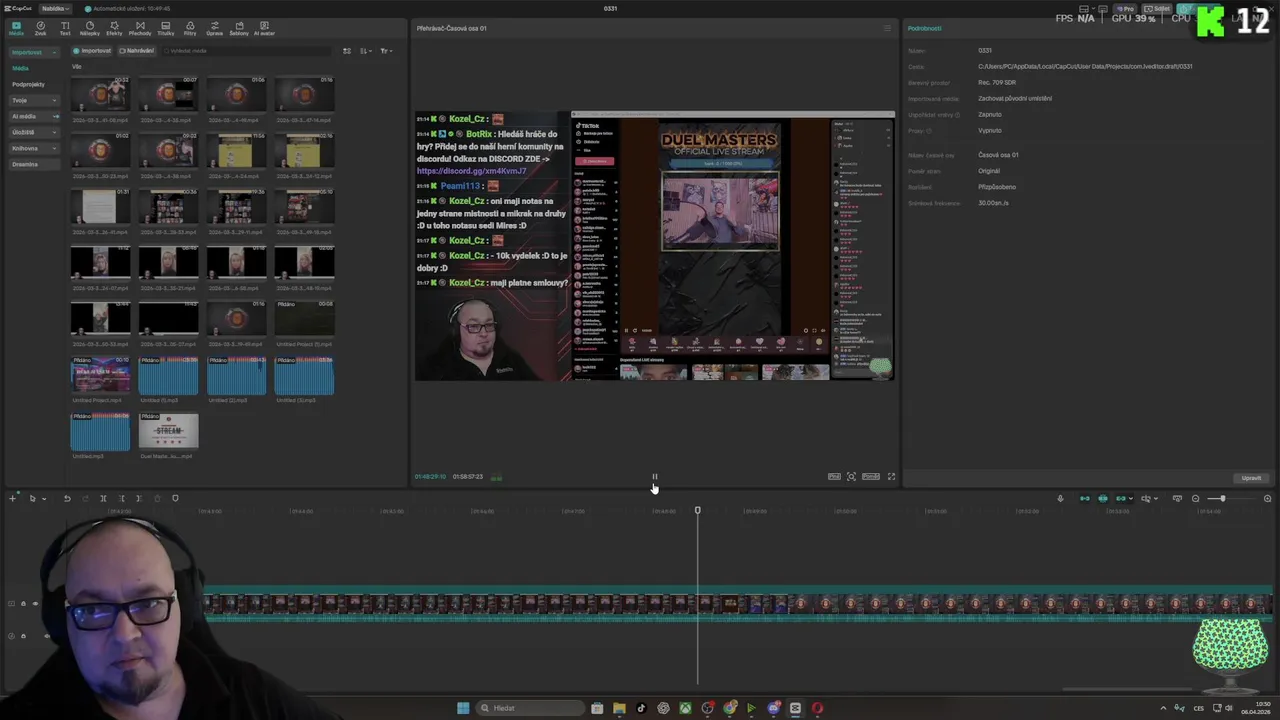
Task: Toggle main video track visibility eye
Action: tap(35, 603)
